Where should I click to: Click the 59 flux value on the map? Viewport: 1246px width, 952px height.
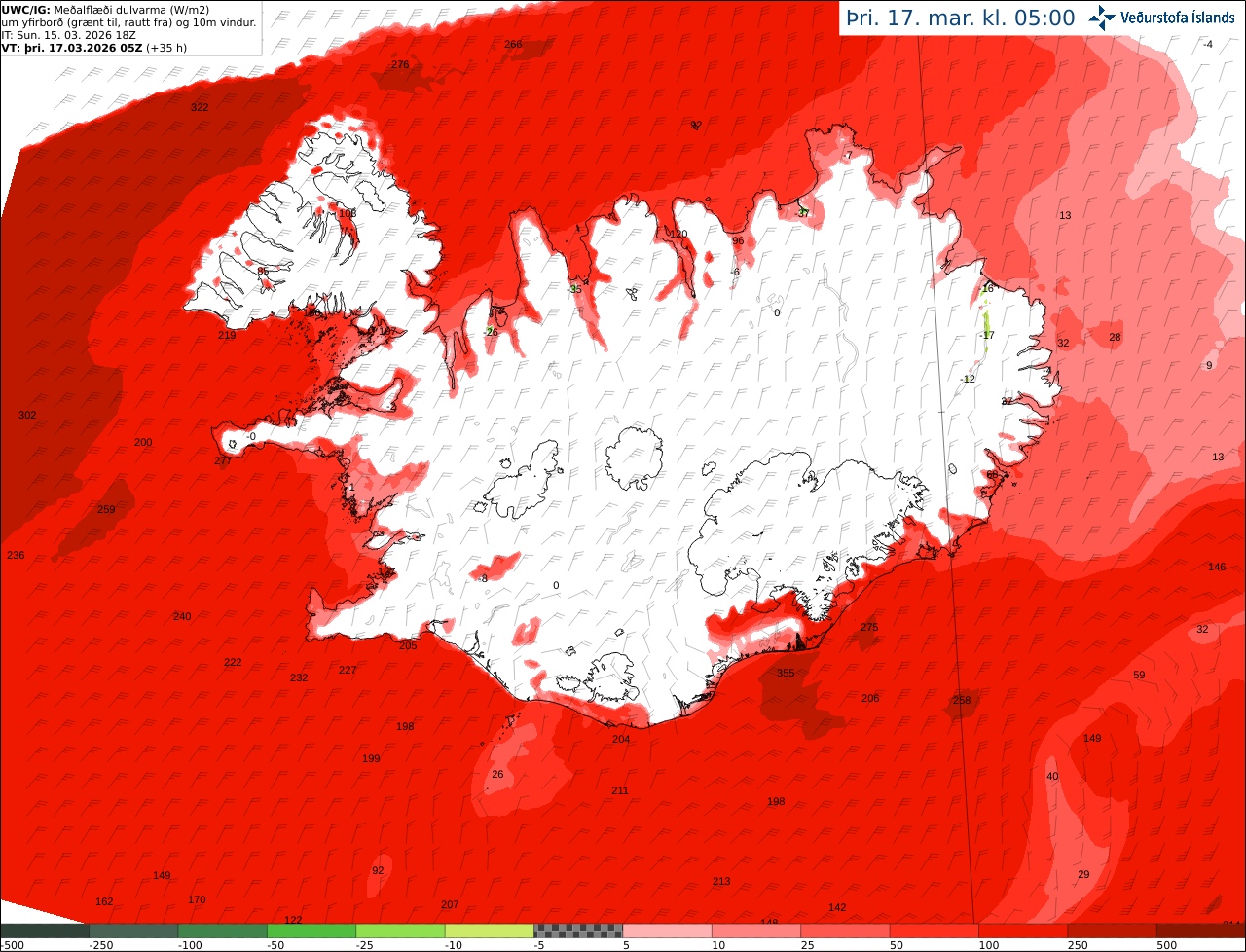[1139, 675]
